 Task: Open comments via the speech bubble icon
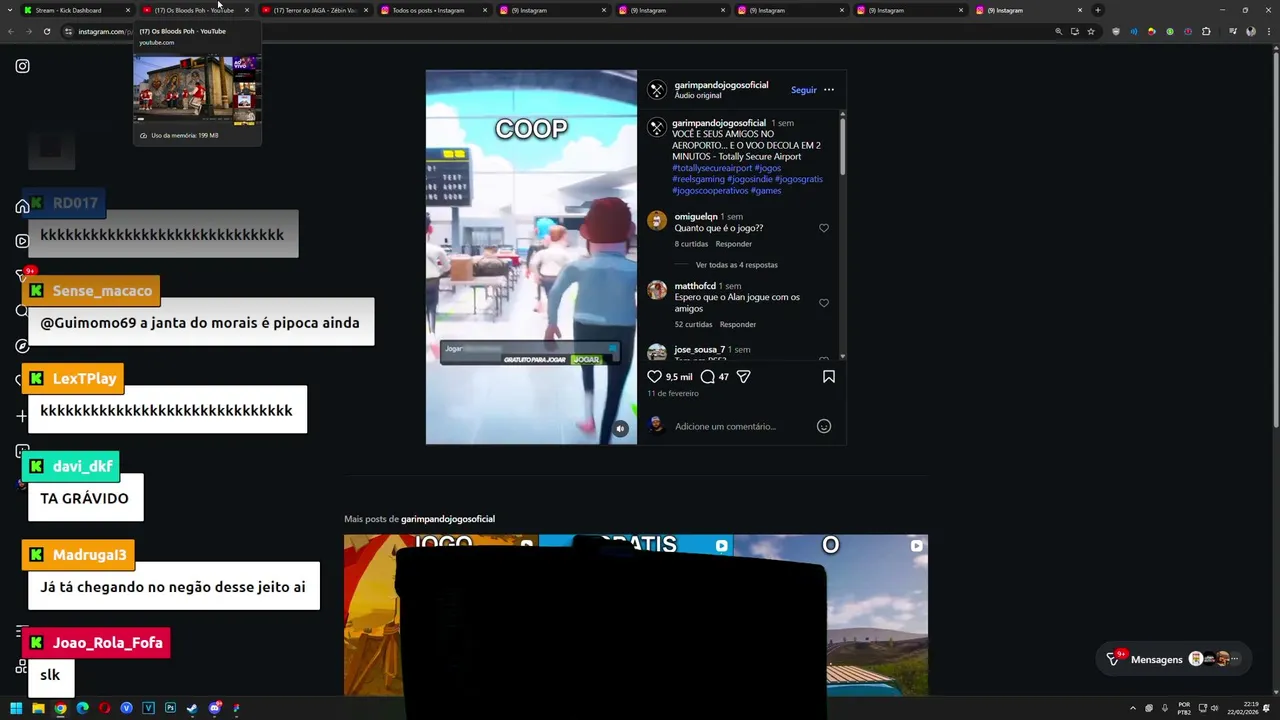pyautogui.click(x=707, y=377)
